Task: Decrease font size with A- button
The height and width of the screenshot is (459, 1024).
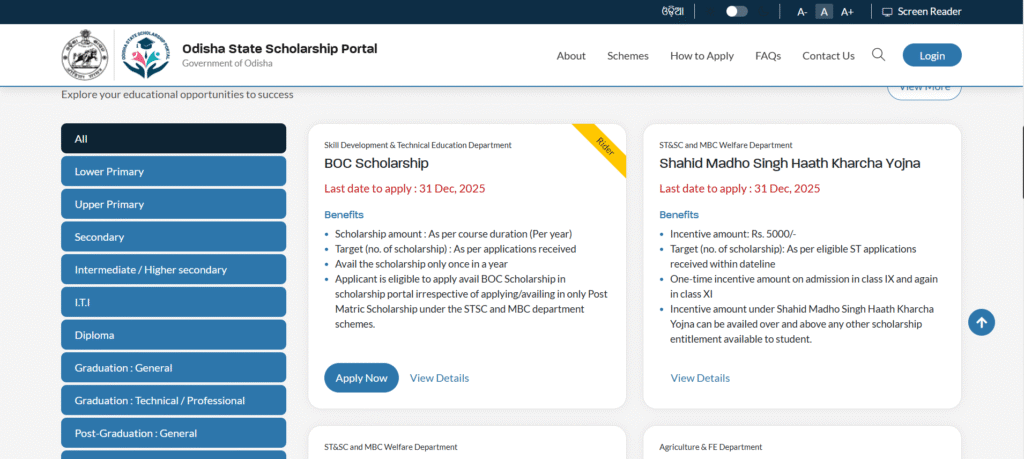Action: [x=802, y=12]
